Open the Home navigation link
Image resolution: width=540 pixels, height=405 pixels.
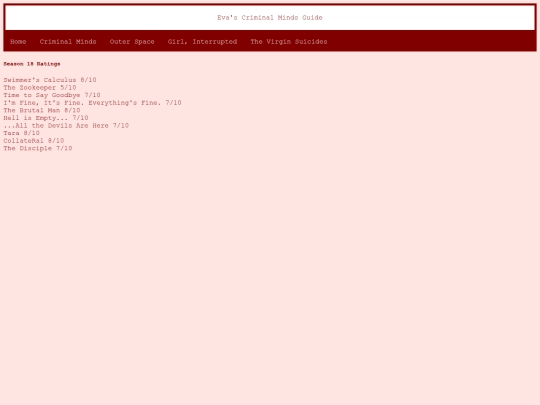coord(18,42)
